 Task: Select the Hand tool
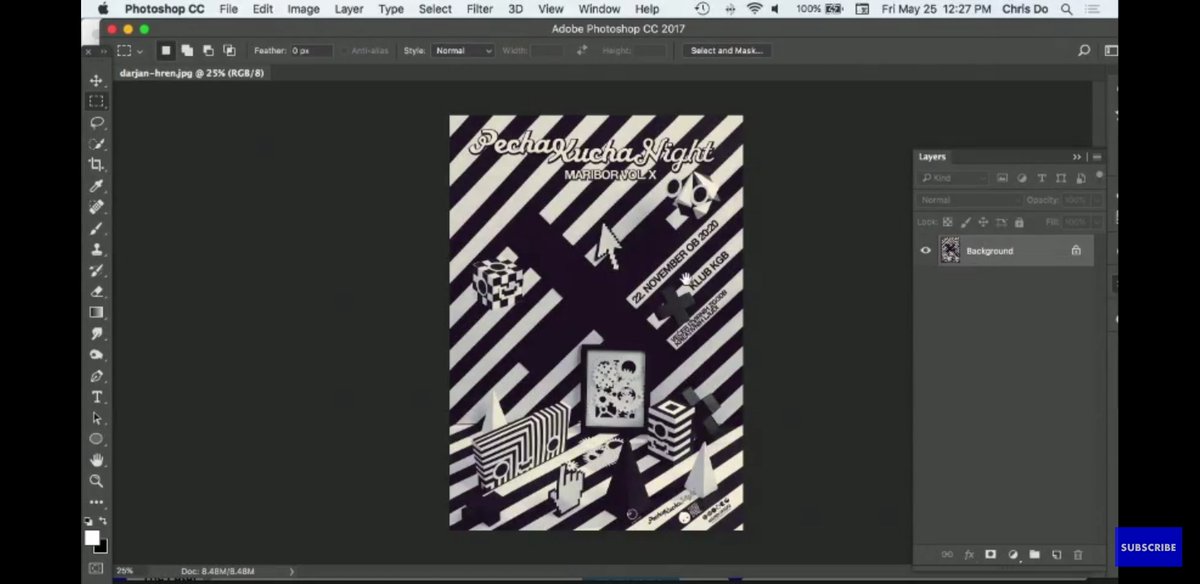pyautogui.click(x=96, y=460)
